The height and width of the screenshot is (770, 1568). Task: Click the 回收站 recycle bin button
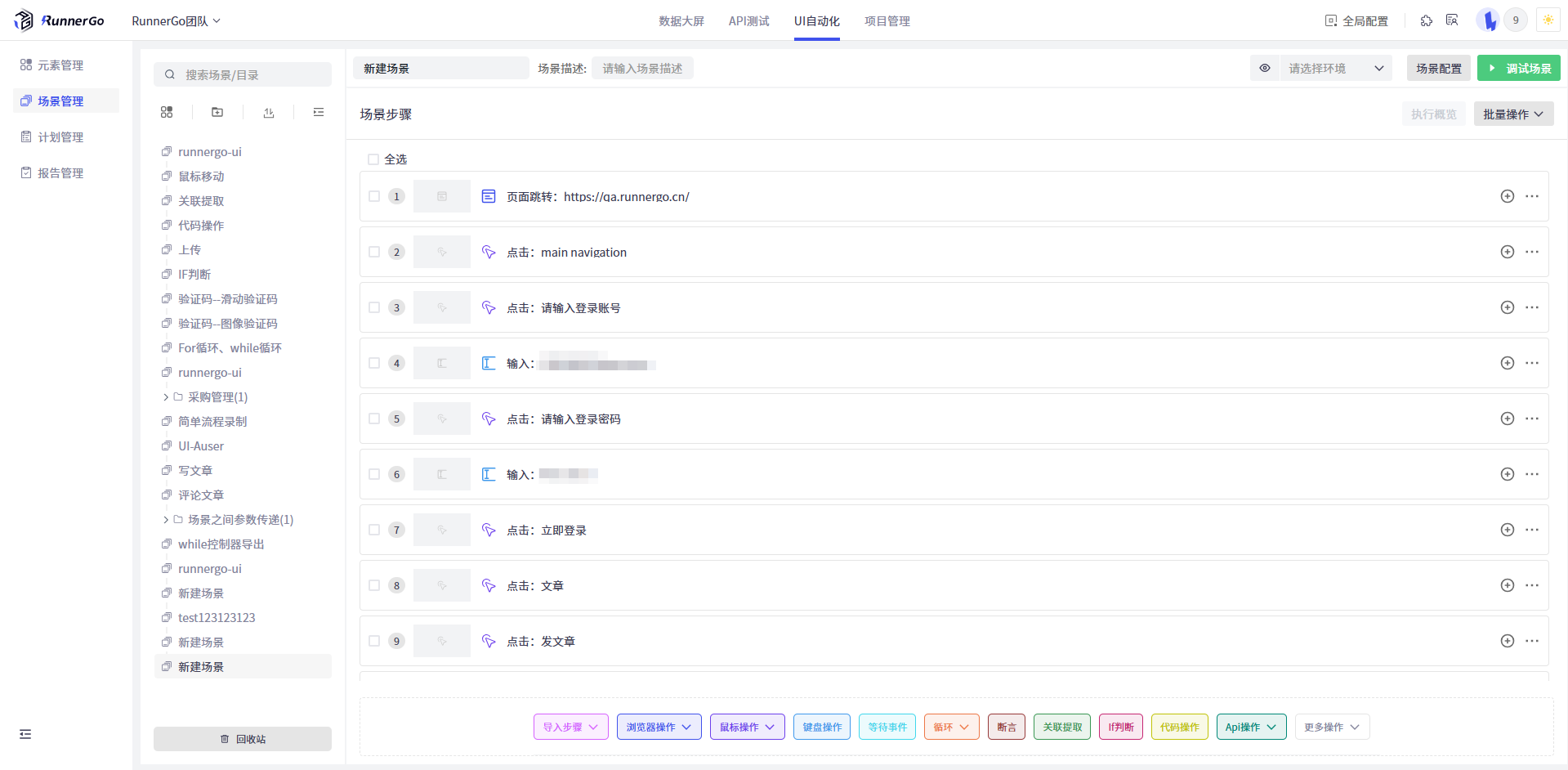[x=242, y=738]
